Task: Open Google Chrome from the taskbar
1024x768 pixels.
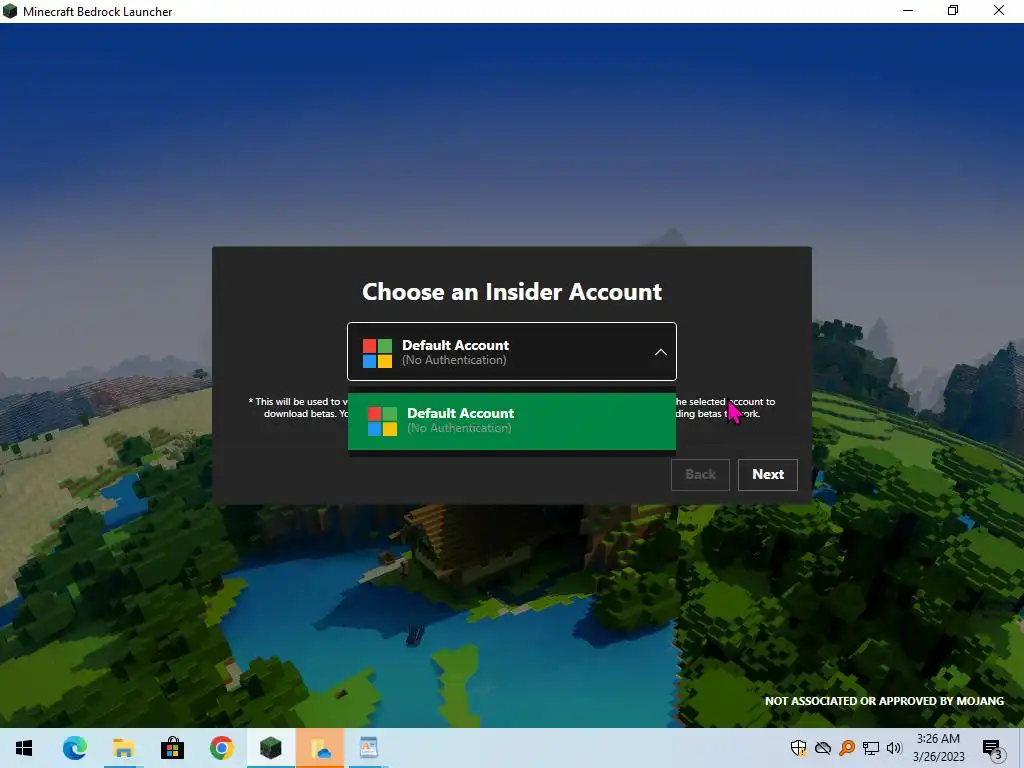Action: coord(221,748)
